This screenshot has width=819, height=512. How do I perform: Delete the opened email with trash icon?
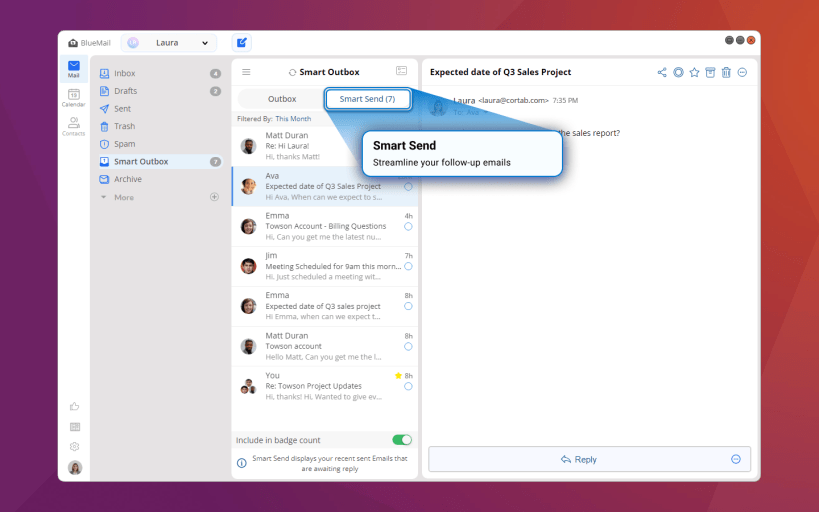[726, 73]
